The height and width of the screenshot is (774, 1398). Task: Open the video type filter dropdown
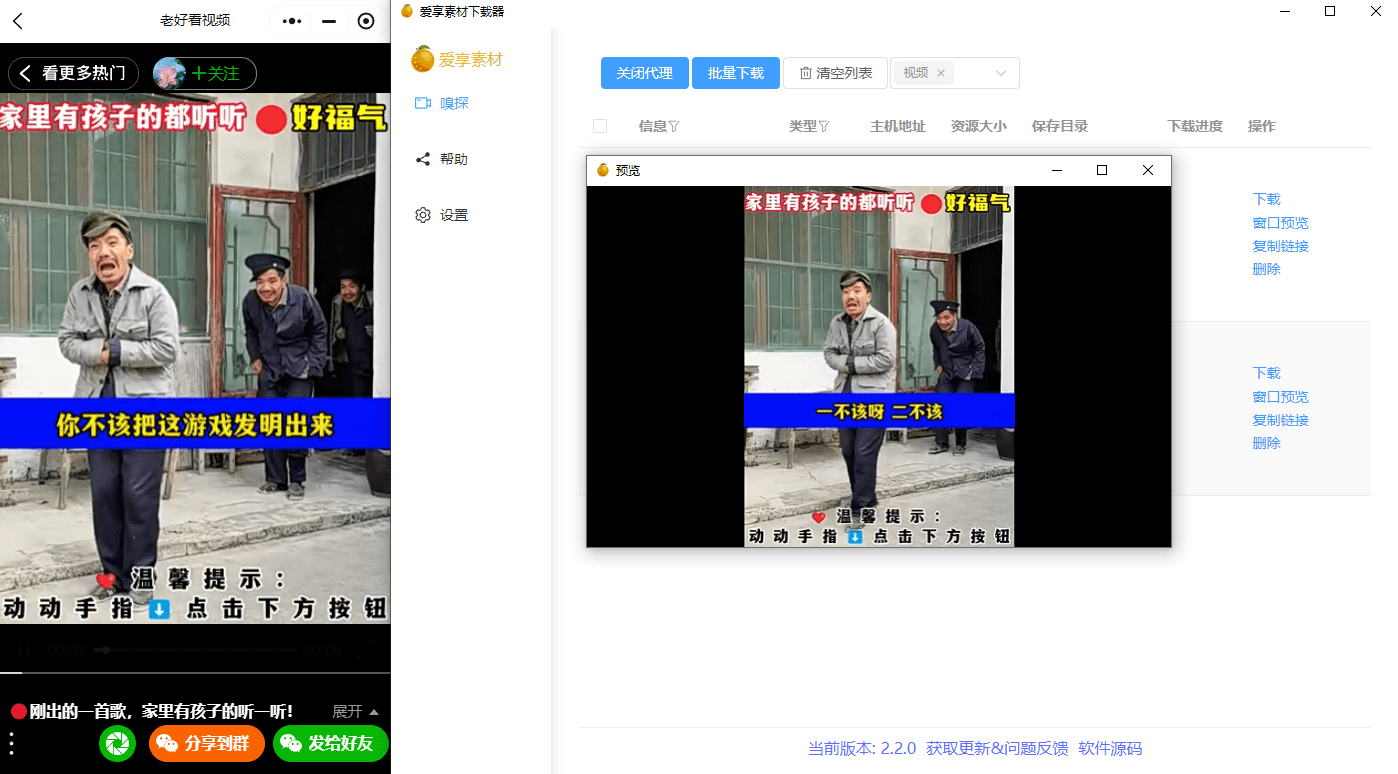[1000, 73]
